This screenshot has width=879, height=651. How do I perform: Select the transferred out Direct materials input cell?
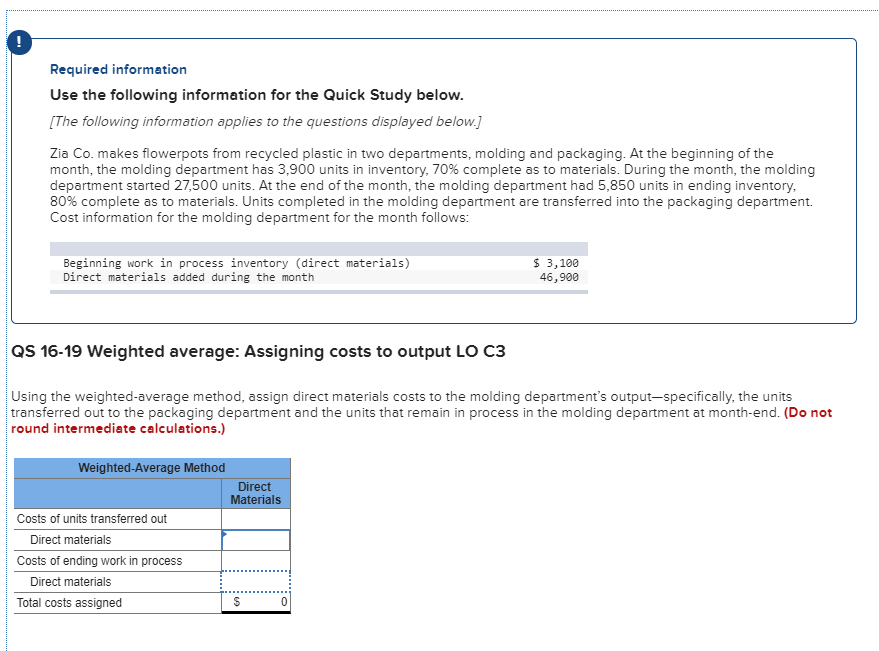click(256, 540)
